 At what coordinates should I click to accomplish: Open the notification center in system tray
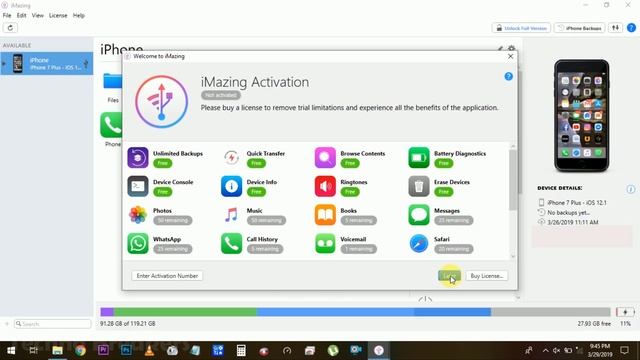click(x=624, y=350)
